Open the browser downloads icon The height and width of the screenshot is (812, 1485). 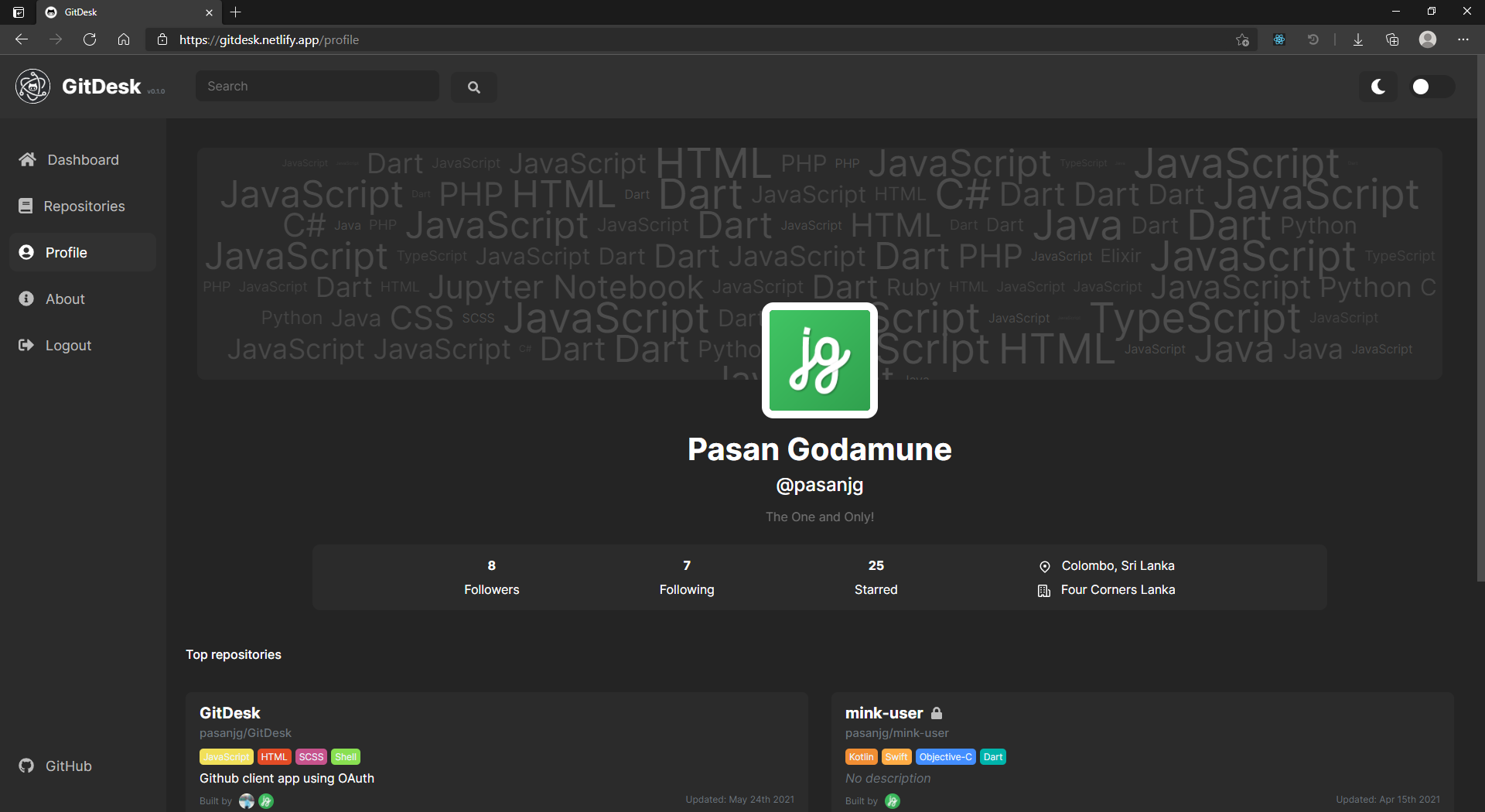pyautogui.click(x=1358, y=39)
